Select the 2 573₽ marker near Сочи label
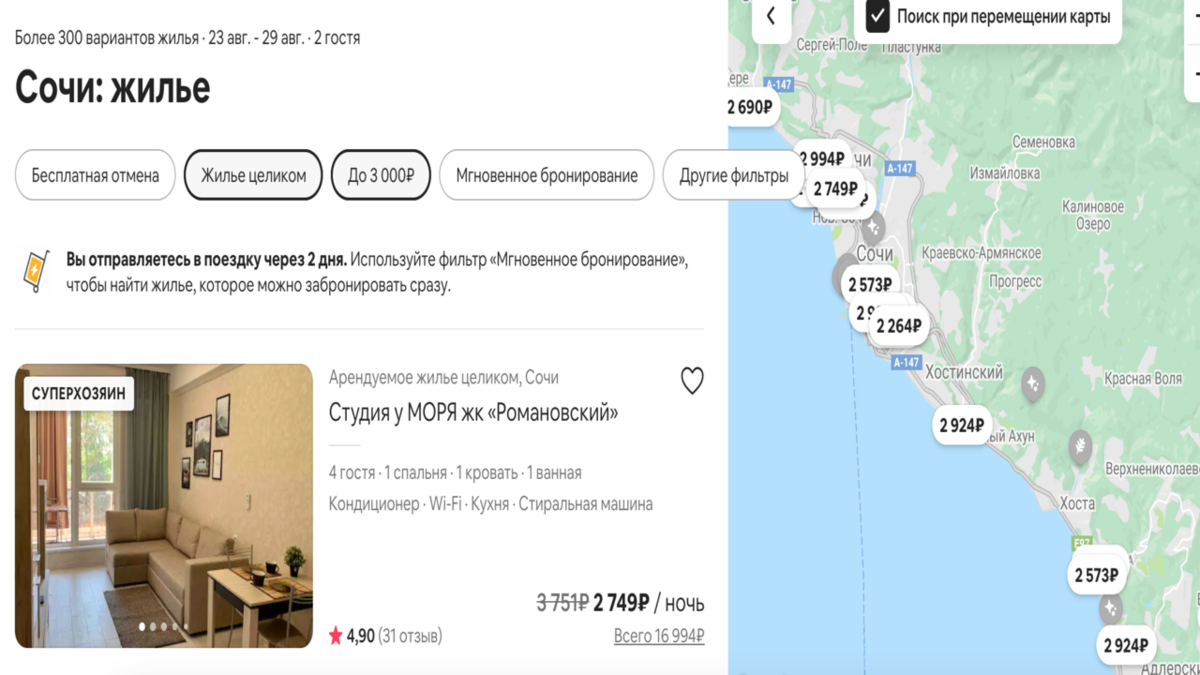This screenshot has width=1200, height=675. click(x=870, y=285)
